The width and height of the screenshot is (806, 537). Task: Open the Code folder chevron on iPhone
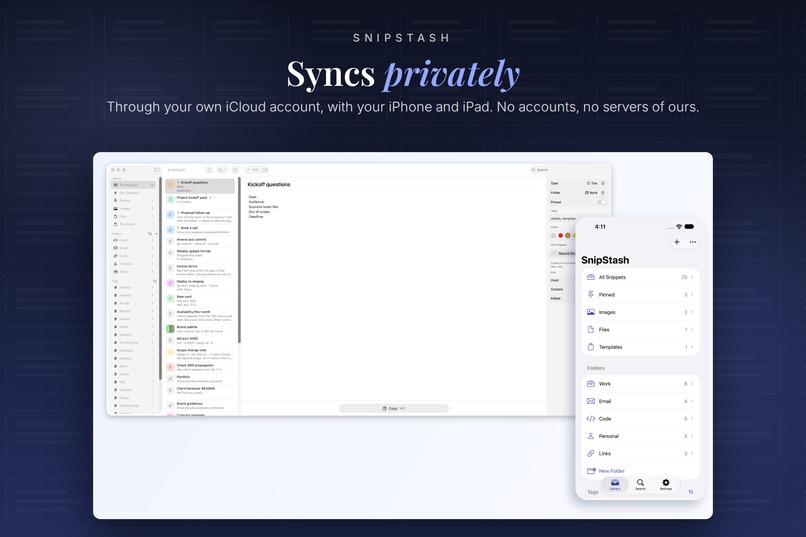[x=692, y=419]
